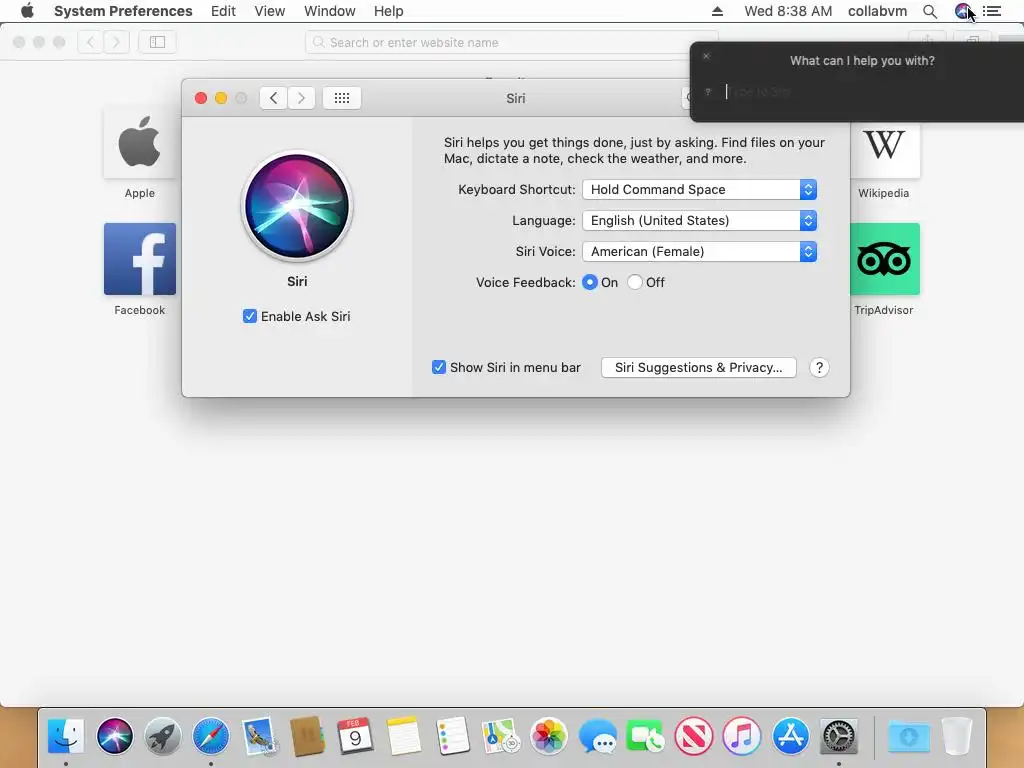This screenshot has width=1024, height=768.
Task: Open the Keyboard Shortcut dropdown
Action: click(x=699, y=189)
